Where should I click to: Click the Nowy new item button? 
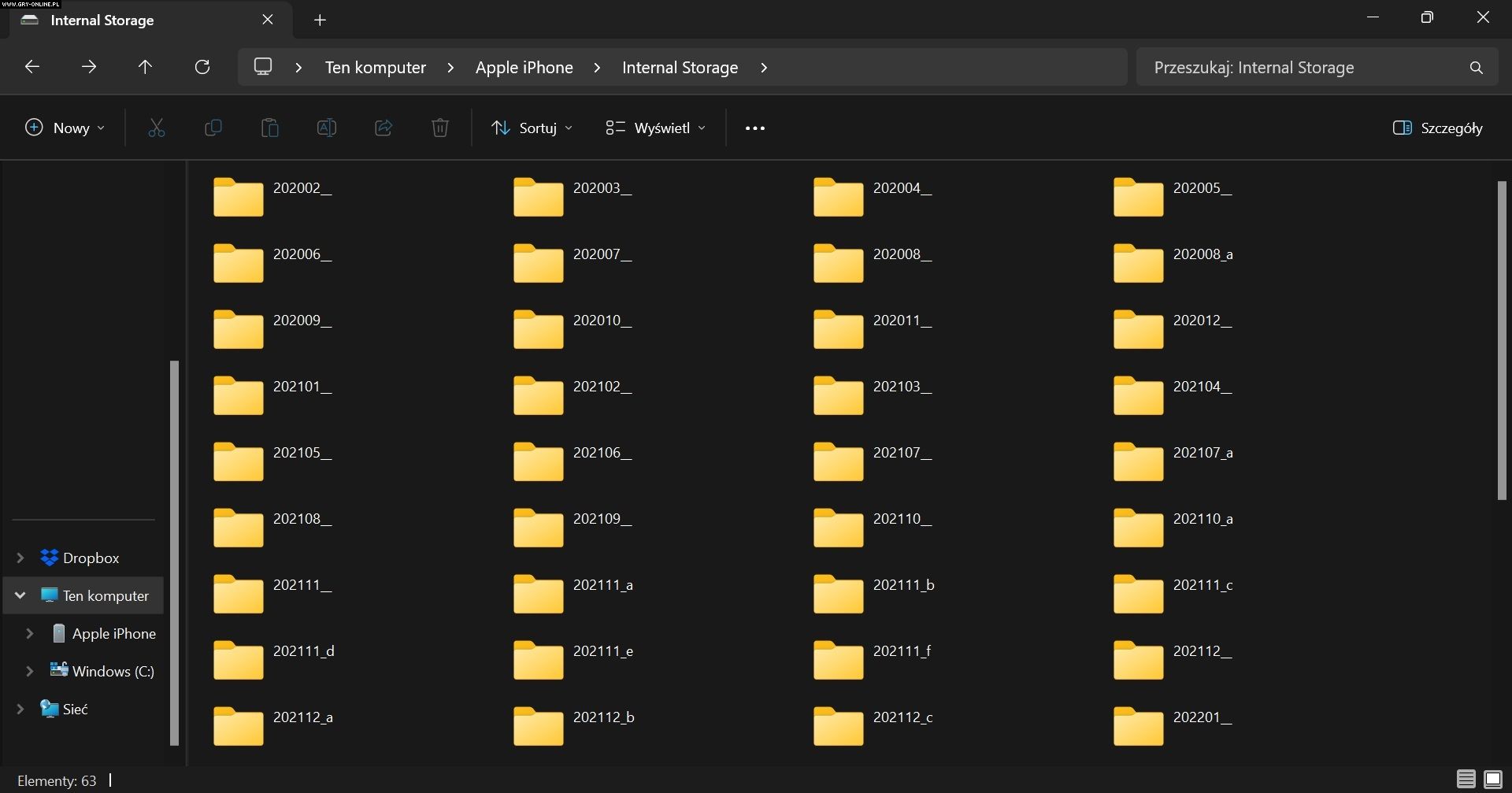point(65,128)
